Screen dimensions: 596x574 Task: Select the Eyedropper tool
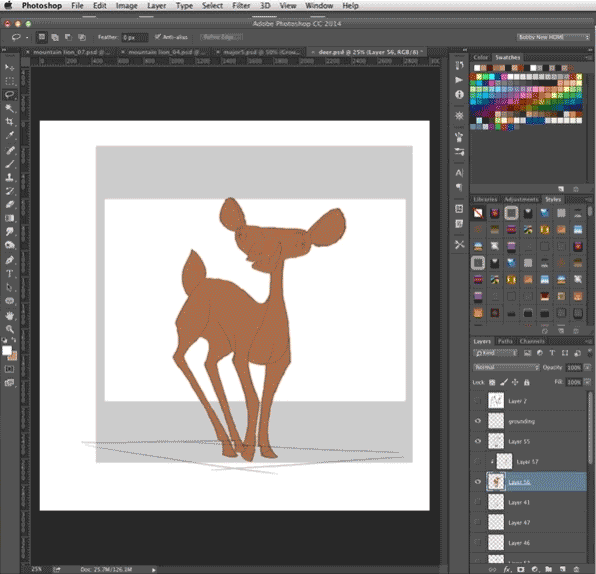click(10, 135)
